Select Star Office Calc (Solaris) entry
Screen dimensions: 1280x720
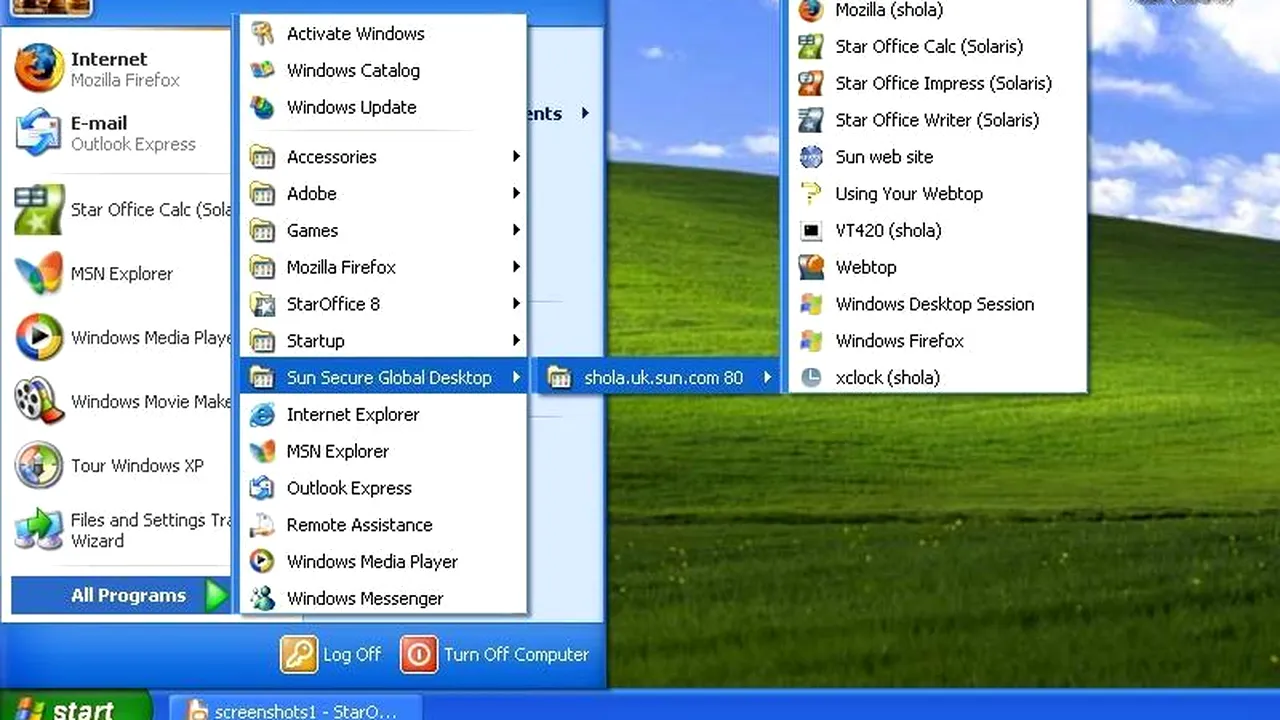[x=937, y=46]
